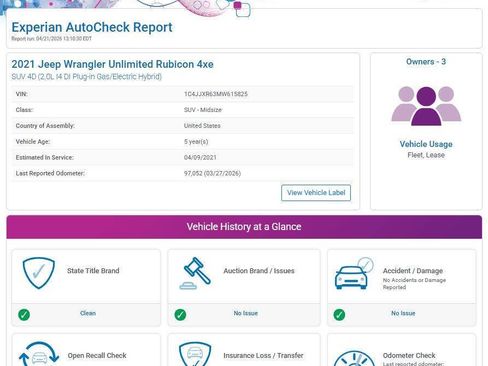Click the State Title Brand label
The height and width of the screenshot is (366, 488).
93,271
